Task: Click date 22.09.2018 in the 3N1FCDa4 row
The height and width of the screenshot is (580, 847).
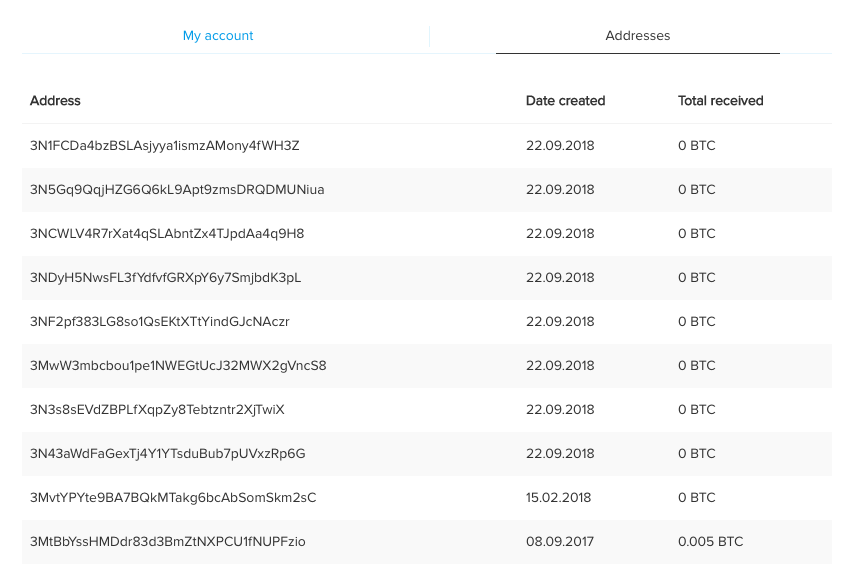Action: click(560, 146)
